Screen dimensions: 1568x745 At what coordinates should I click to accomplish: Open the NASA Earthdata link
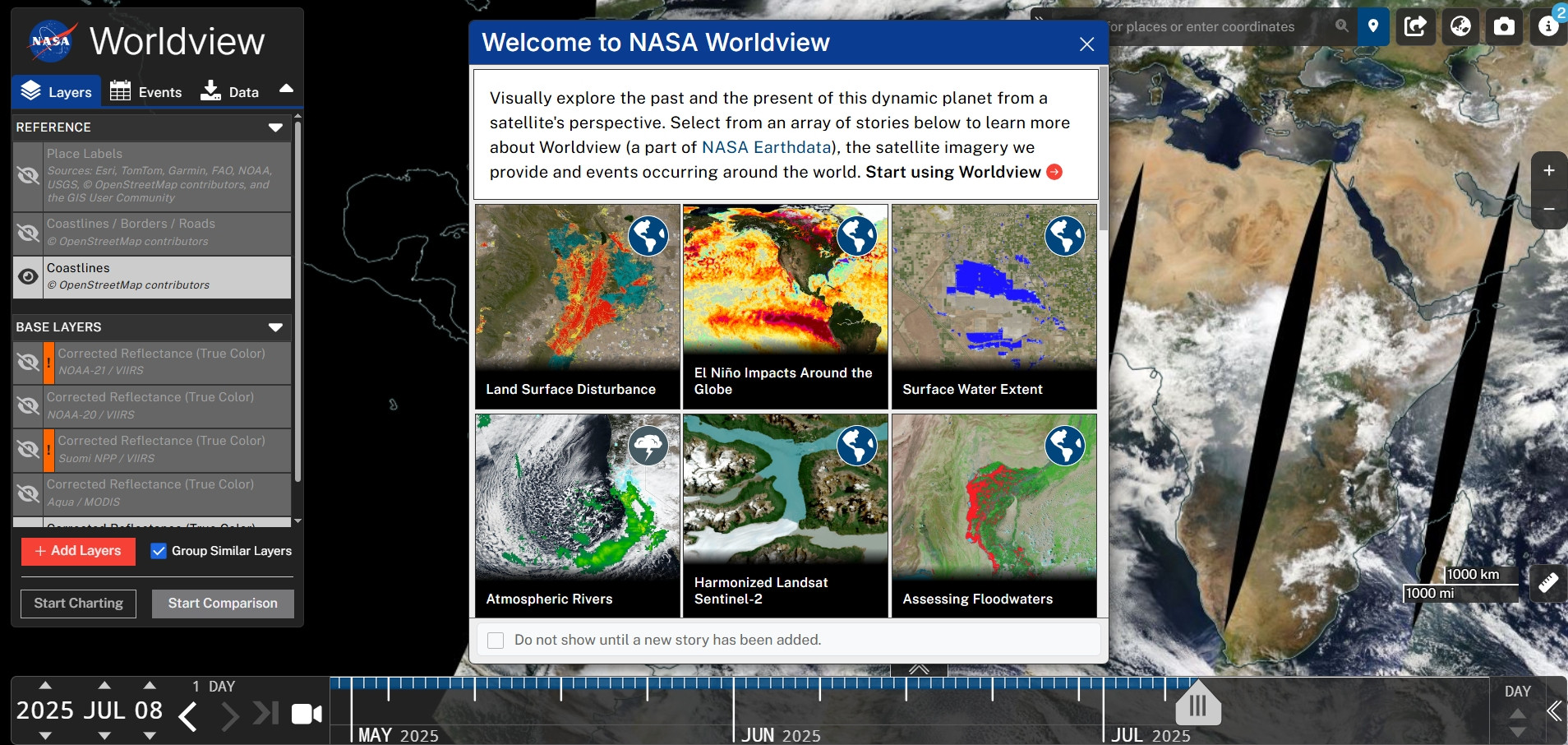coord(766,147)
